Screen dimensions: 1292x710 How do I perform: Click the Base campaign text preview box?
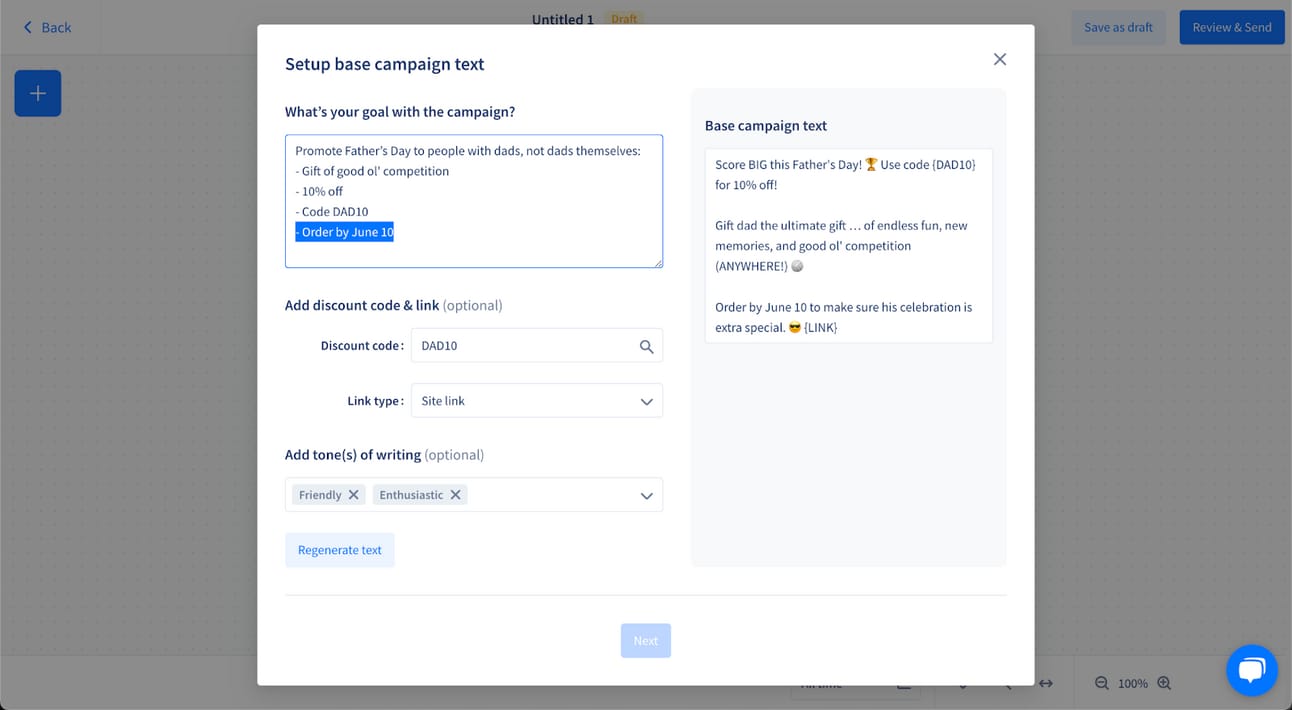point(848,246)
